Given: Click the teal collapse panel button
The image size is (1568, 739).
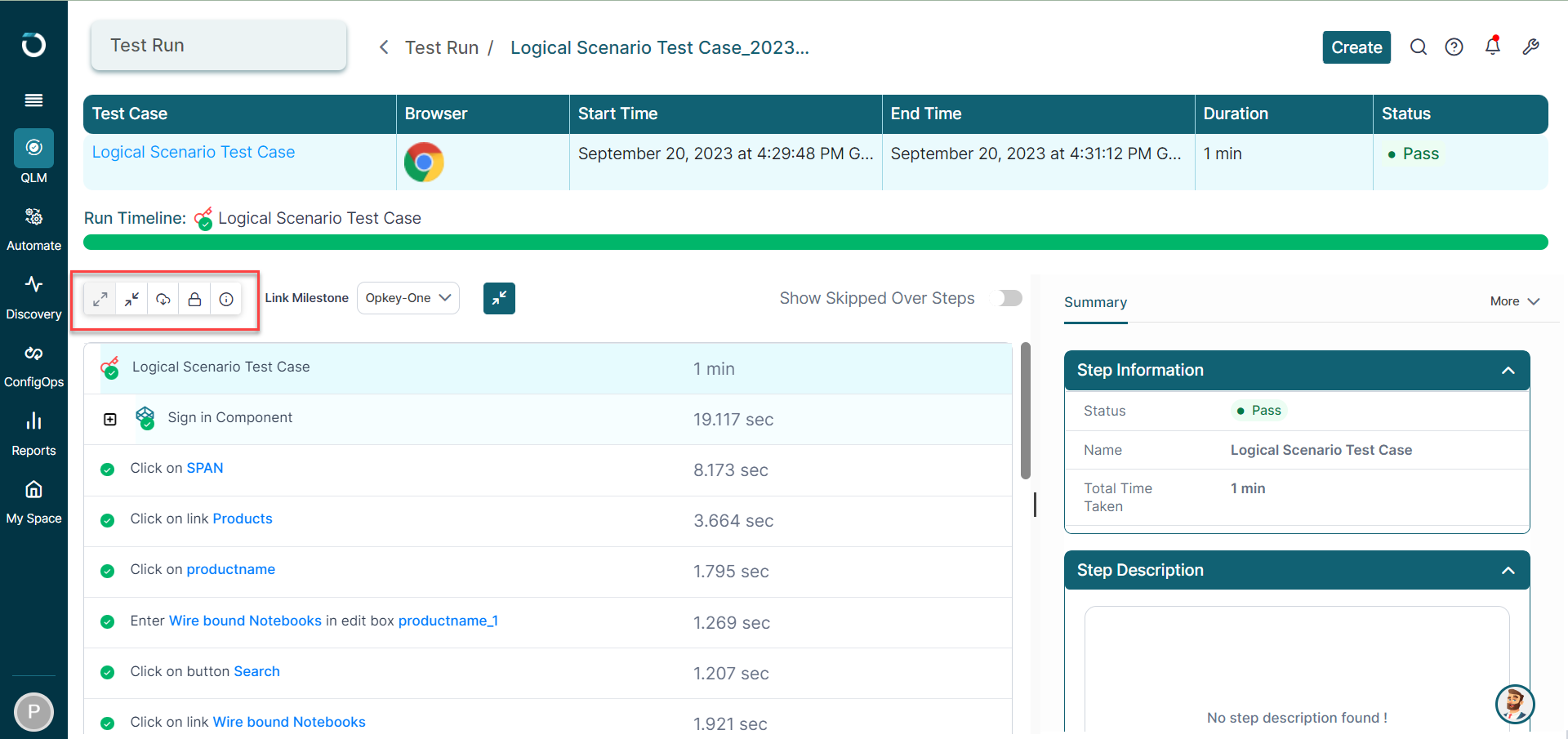Looking at the screenshot, I should (499, 298).
